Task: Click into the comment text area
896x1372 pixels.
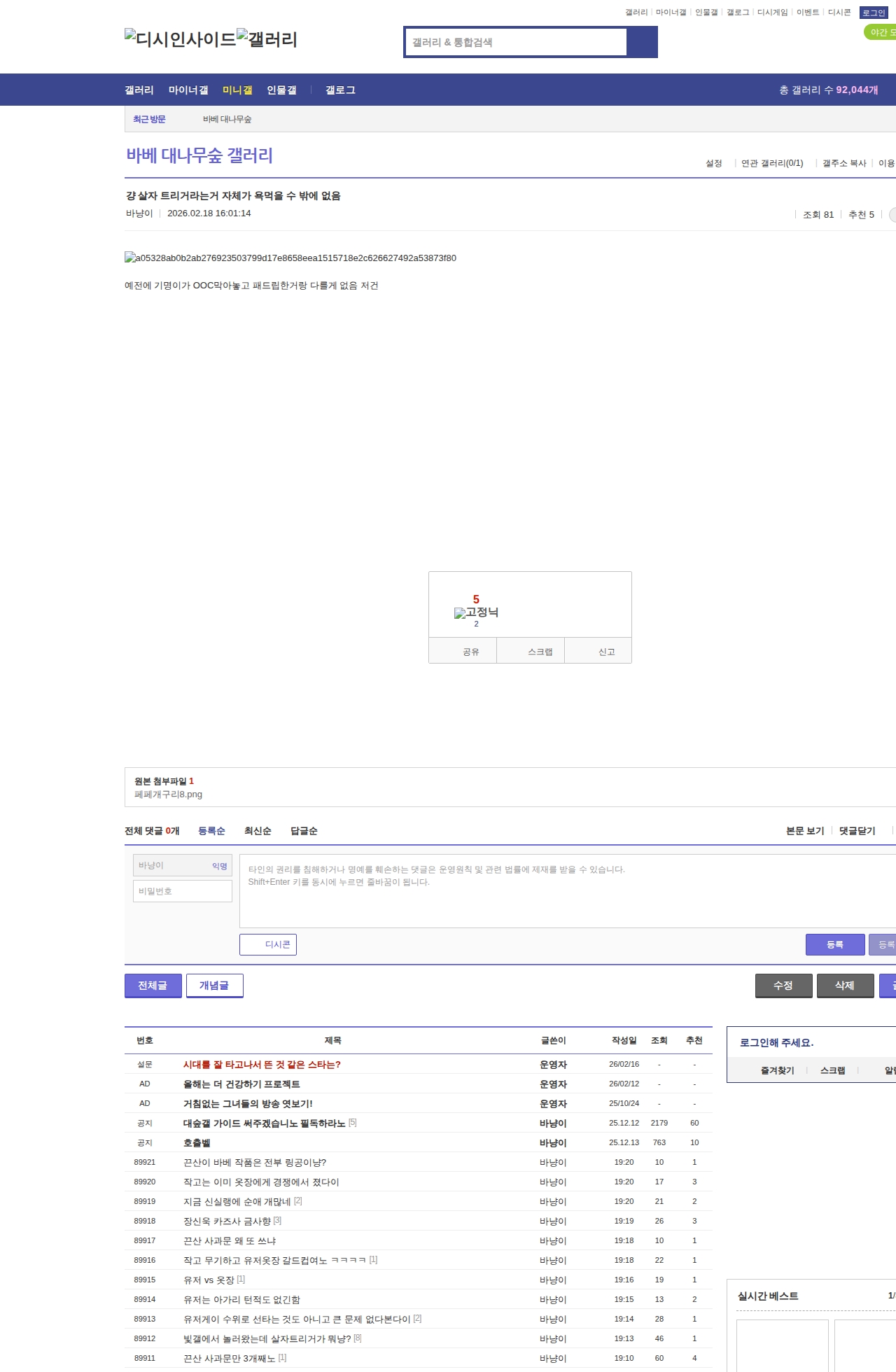Action: tap(568, 891)
